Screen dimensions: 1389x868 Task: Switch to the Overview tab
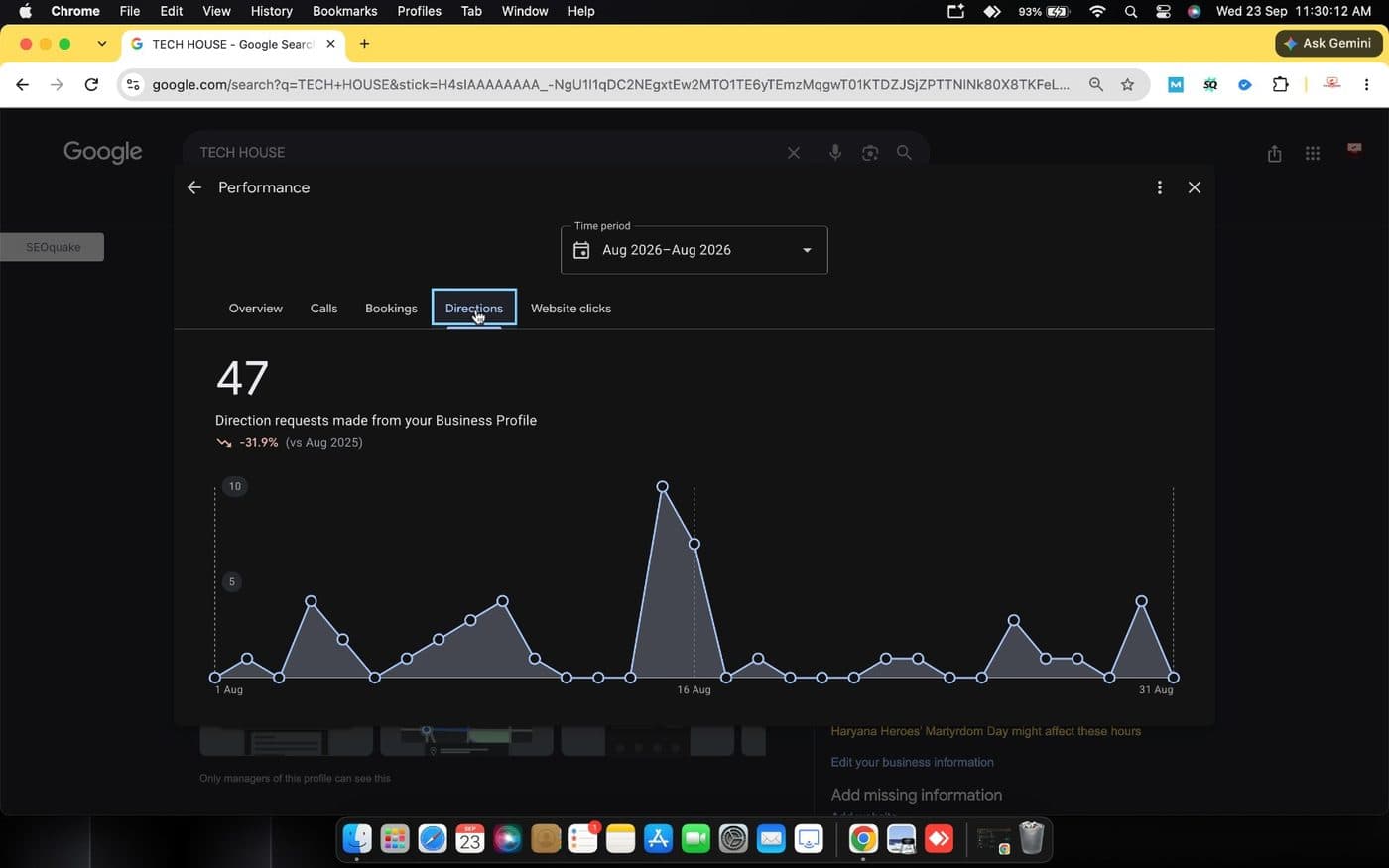coord(256,309)
